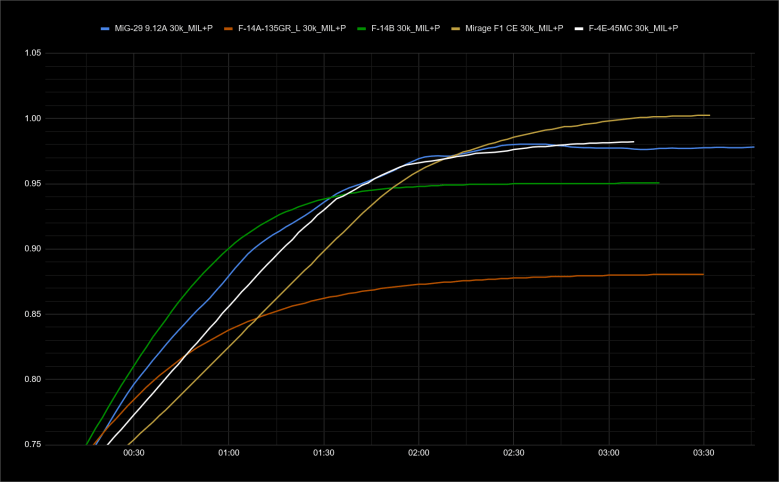
Task: Click the 02:00 time axis label
Action: click(419, 454)
